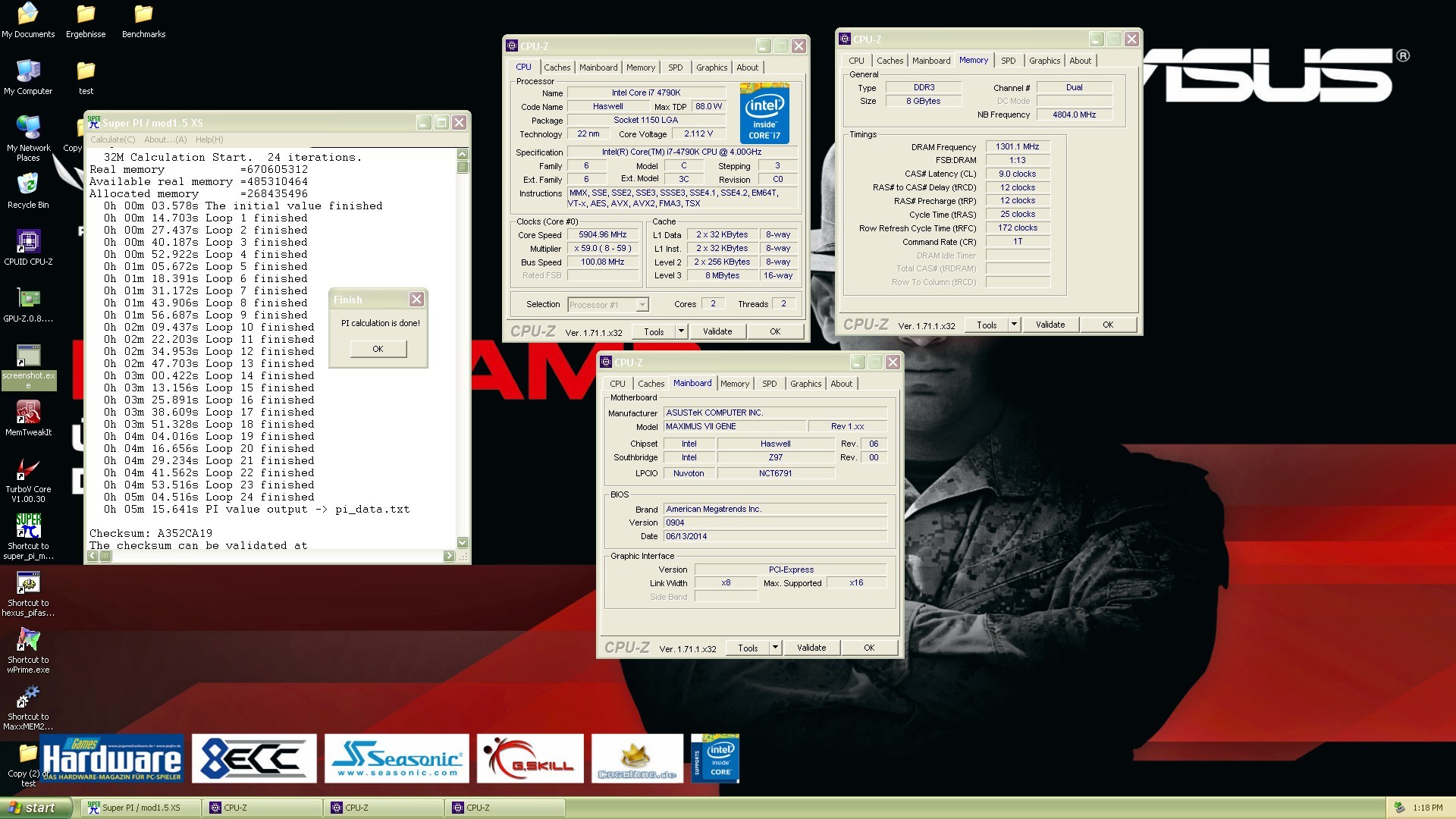The height and width of the screenshot is (819, 1456).
Task: Open Memory tab in Mainboard CPU-Z window
Action: click(x=735, y=384)
